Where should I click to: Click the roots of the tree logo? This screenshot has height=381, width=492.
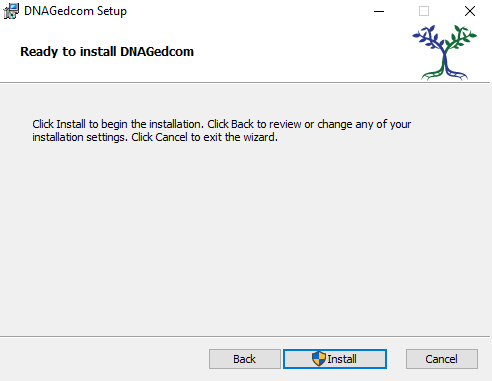point(445,74)
